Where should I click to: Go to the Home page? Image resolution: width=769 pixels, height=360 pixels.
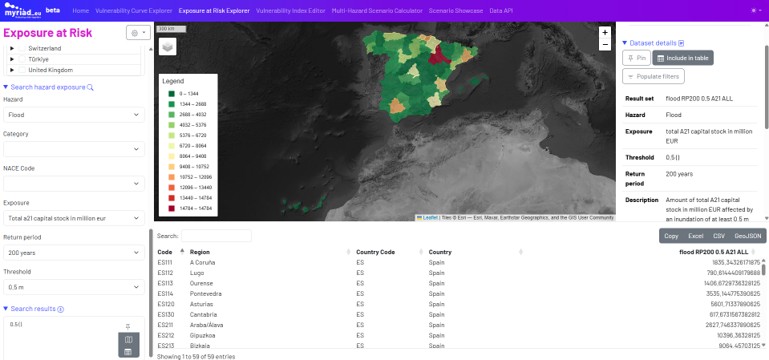tap(80, 11)
